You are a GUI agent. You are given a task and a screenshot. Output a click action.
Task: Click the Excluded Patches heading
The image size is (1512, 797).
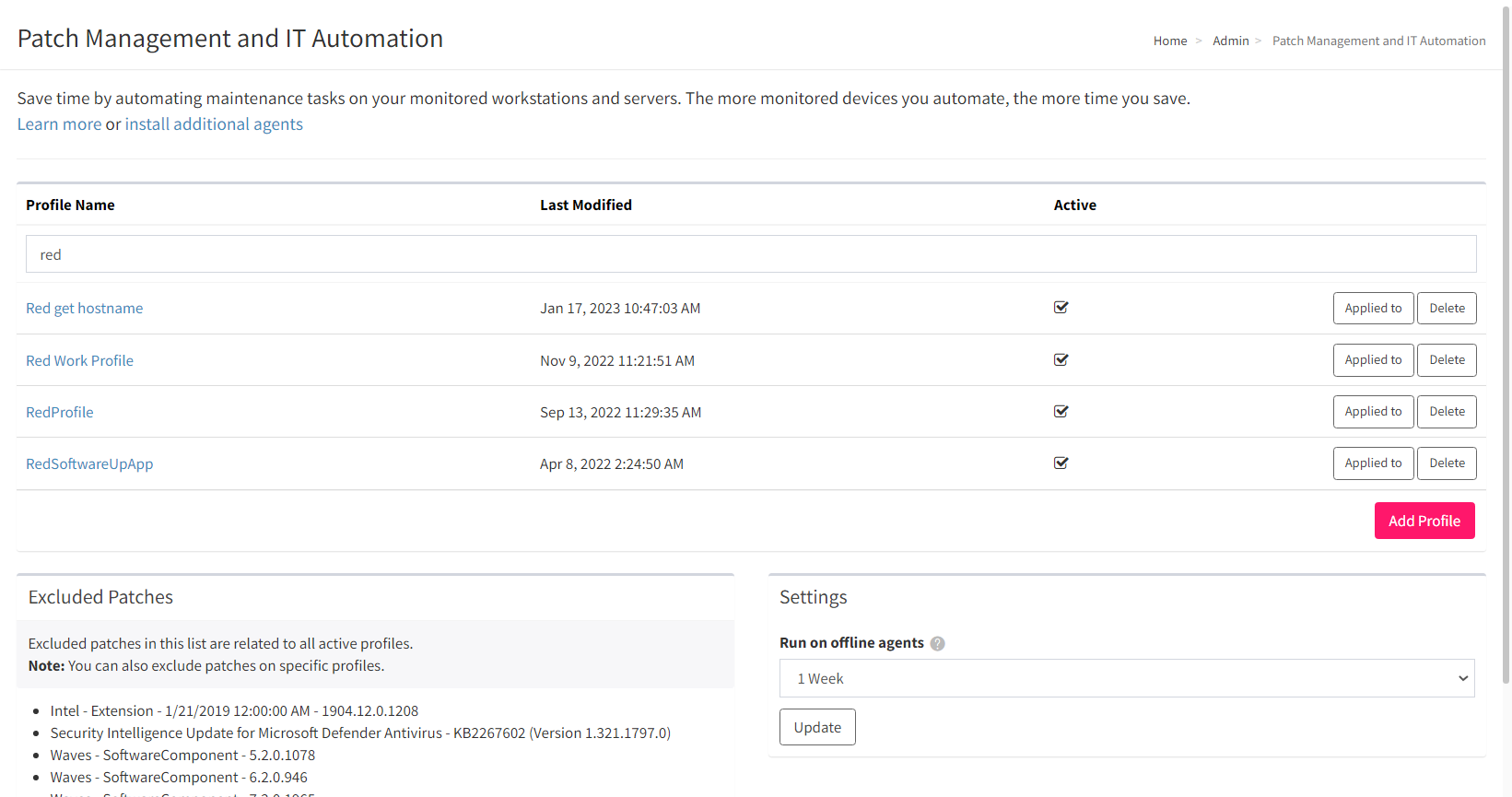[100, 597]
